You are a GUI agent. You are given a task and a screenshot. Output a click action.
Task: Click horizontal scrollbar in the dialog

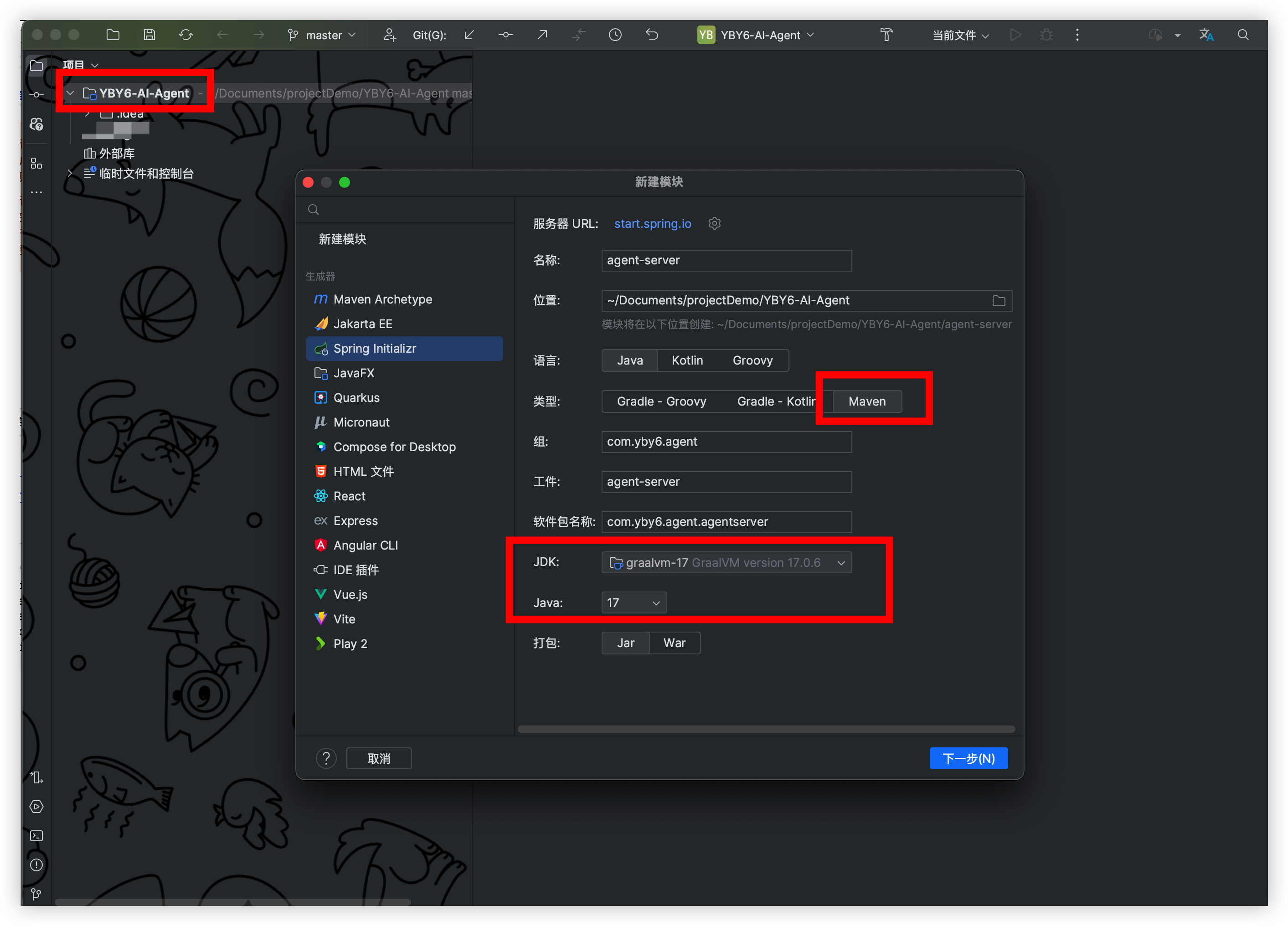[x=766, y=729]
